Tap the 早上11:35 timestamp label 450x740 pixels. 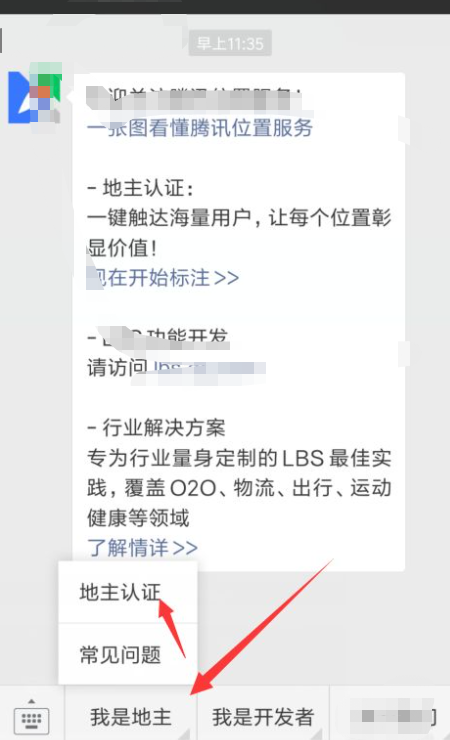[230, 44]
